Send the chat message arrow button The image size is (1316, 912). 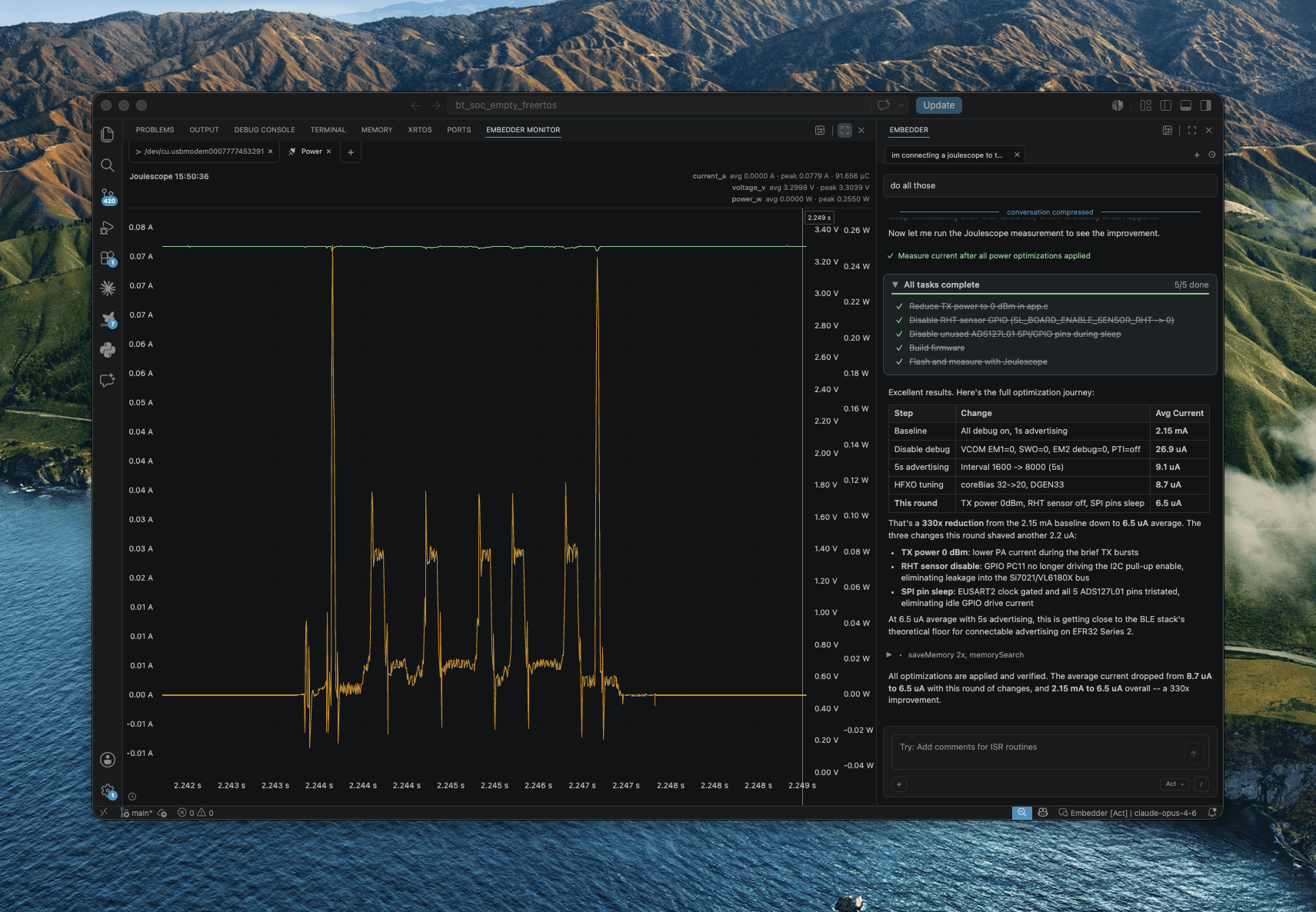[x=1194, y=754]
